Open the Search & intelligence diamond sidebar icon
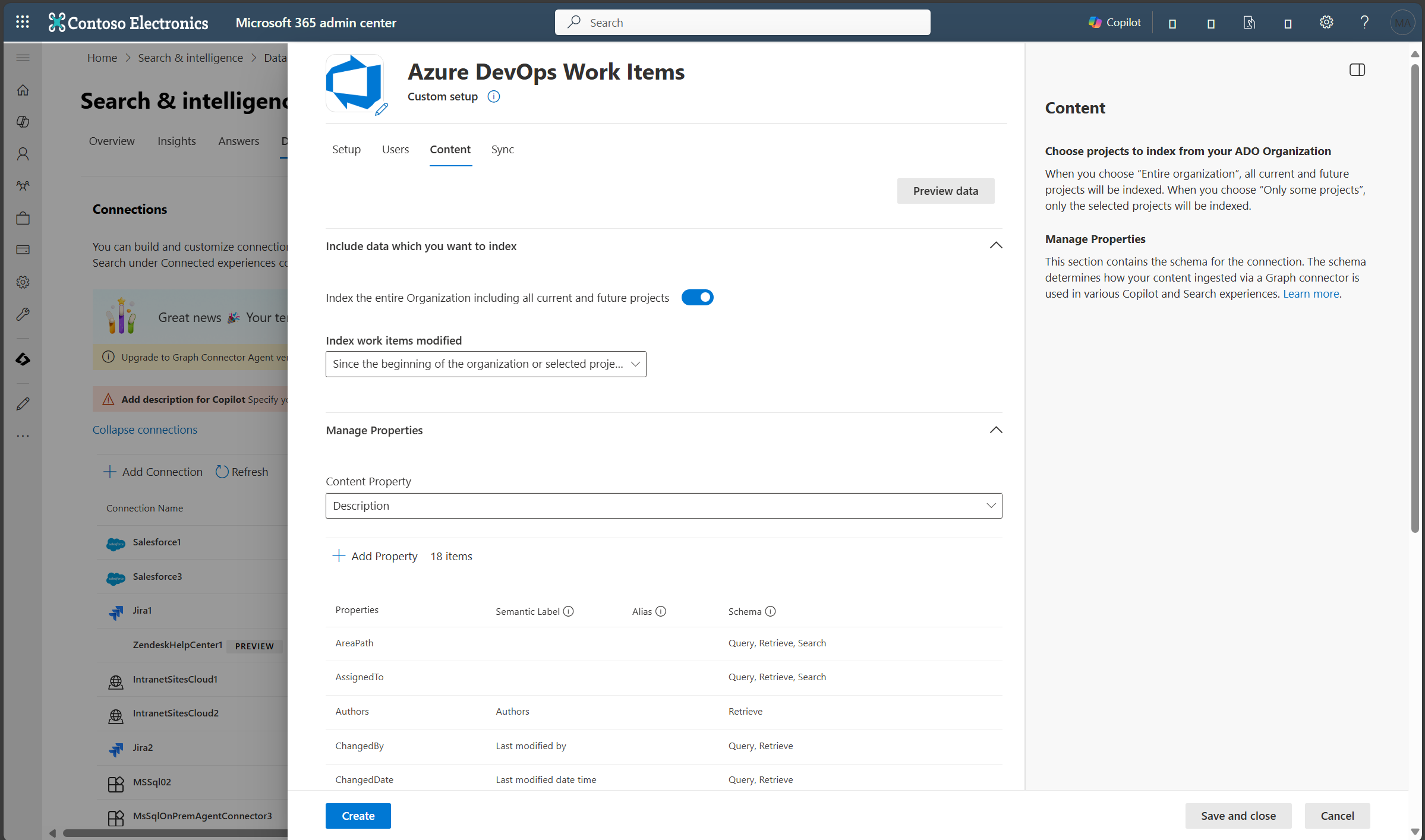The height and width of the screenshot is (840, 1425). pos(23,359)
